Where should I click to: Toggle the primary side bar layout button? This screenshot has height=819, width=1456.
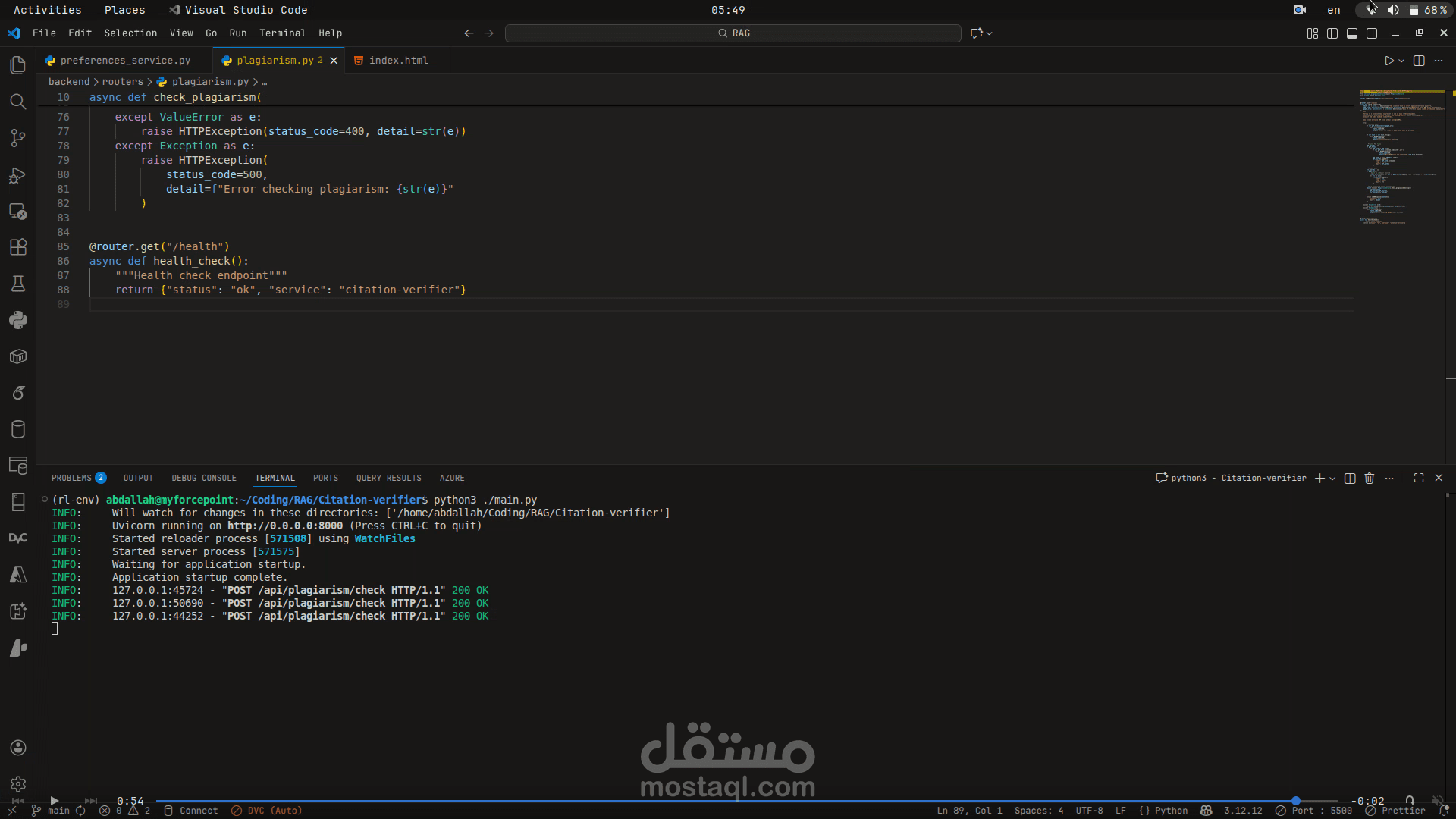tap(1332, 33)
